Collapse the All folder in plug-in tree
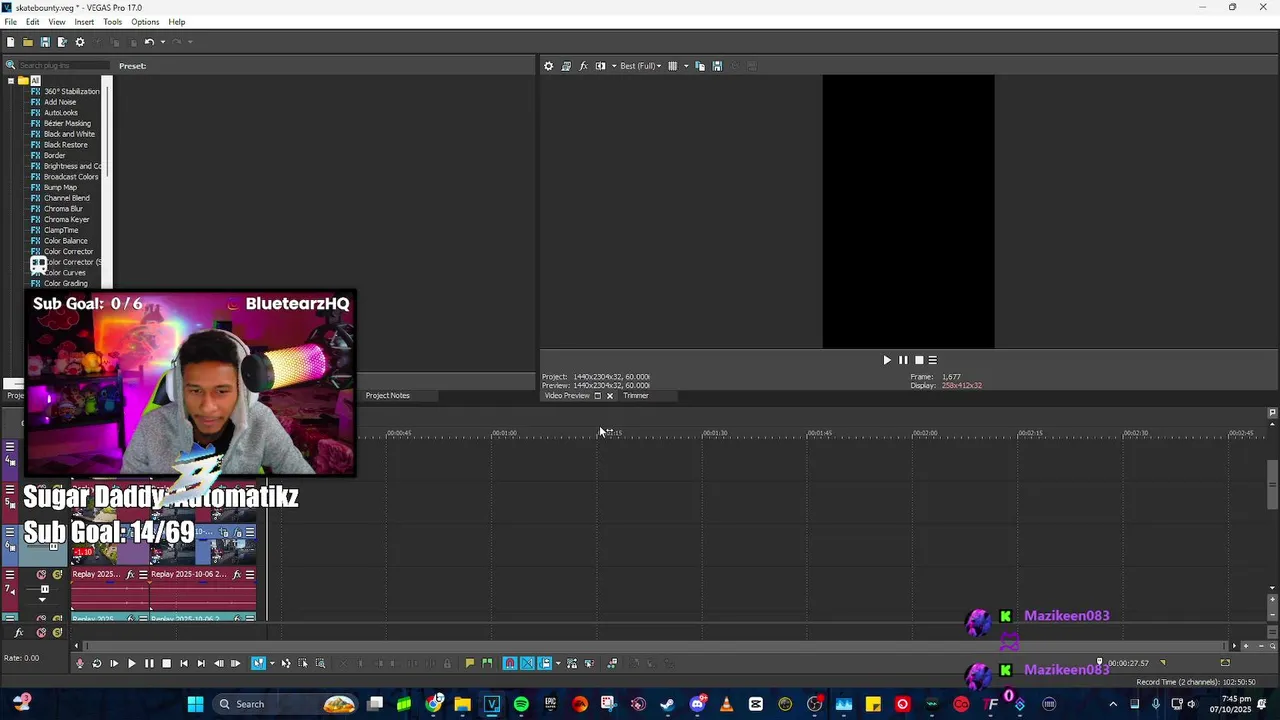 [x=11, y=81]
